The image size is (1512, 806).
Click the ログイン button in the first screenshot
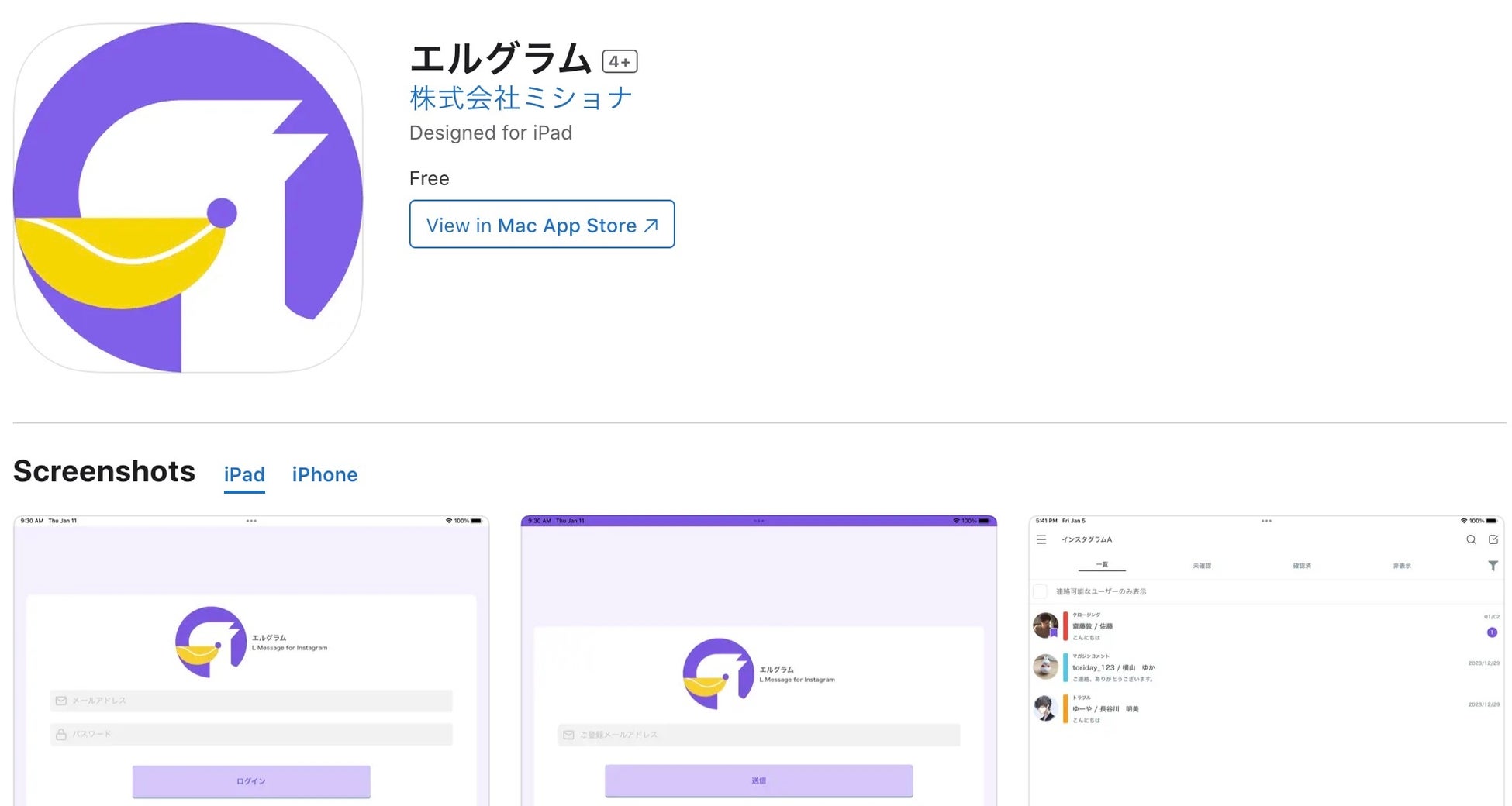pyautogui.click(x=251, y=781)
